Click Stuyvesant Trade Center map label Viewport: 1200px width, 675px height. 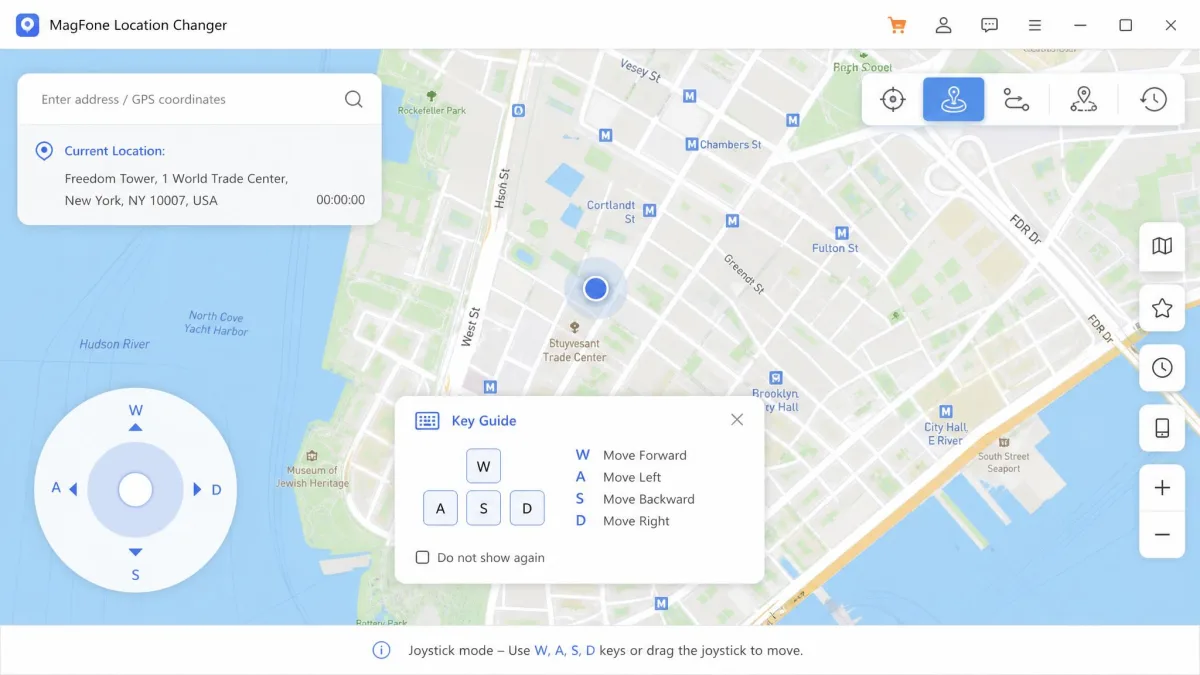tap(575, 350)
